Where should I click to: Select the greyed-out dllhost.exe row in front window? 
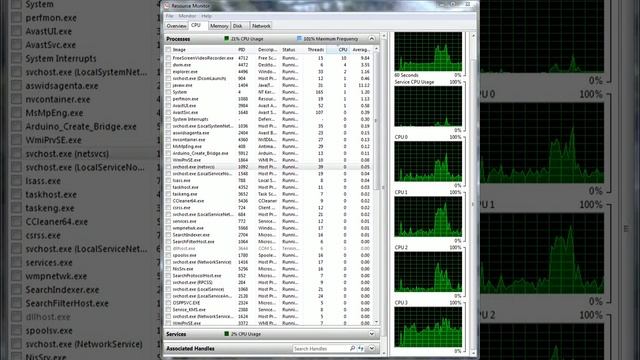[x=269, y=248]
